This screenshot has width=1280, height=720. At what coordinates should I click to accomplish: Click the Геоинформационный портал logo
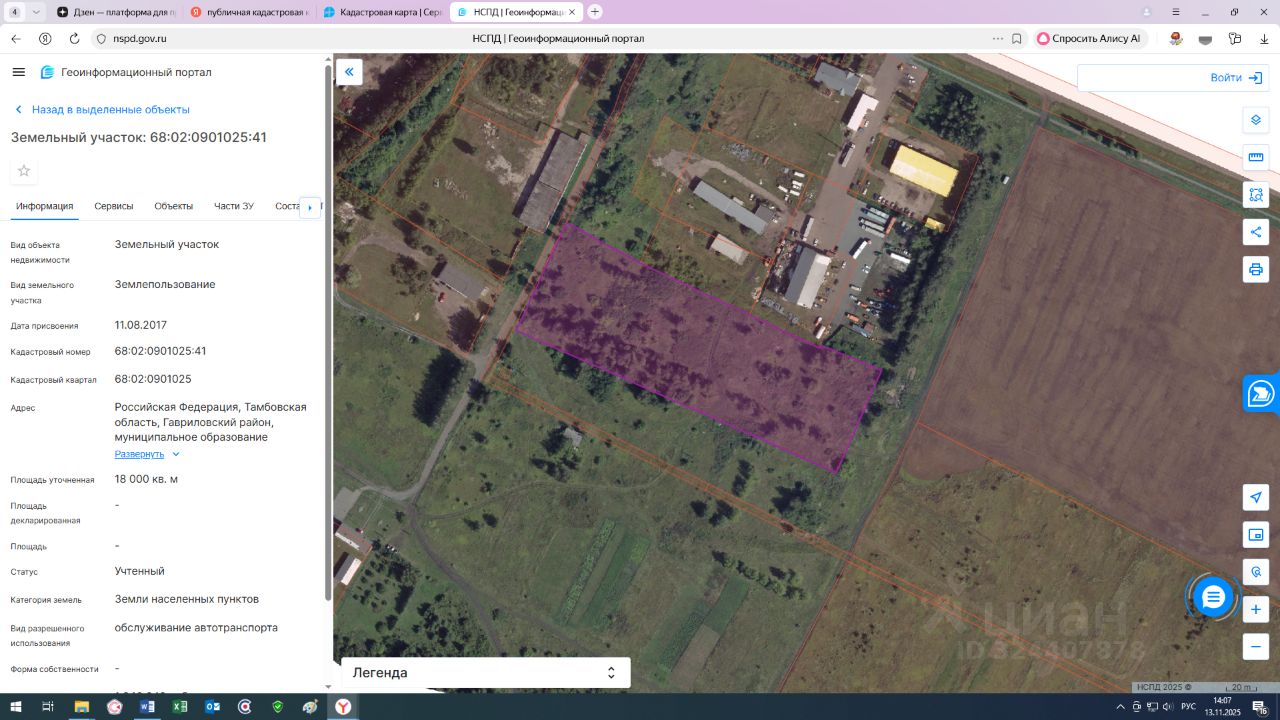(126, 72)
